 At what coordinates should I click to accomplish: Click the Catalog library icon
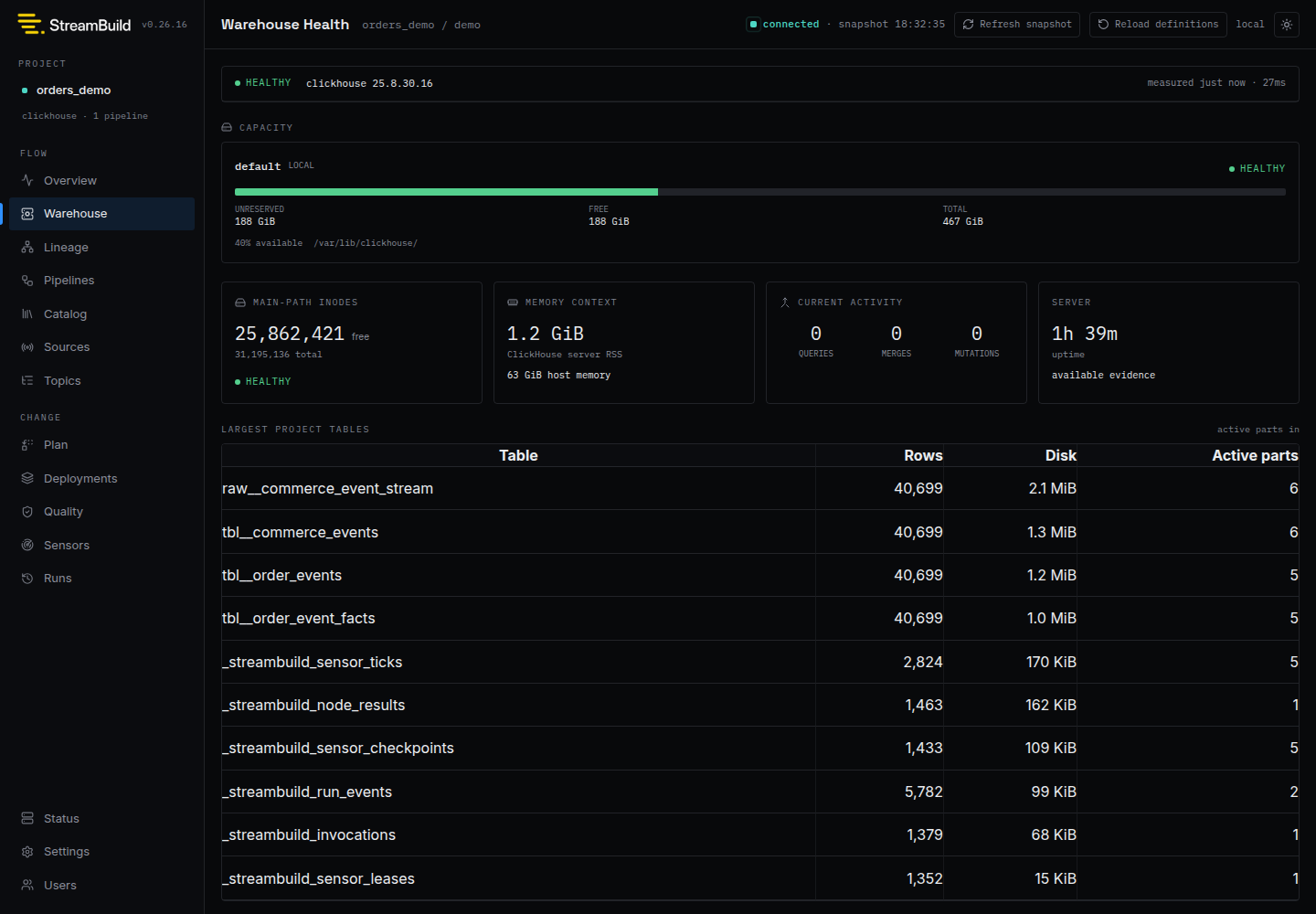point(27,314)
